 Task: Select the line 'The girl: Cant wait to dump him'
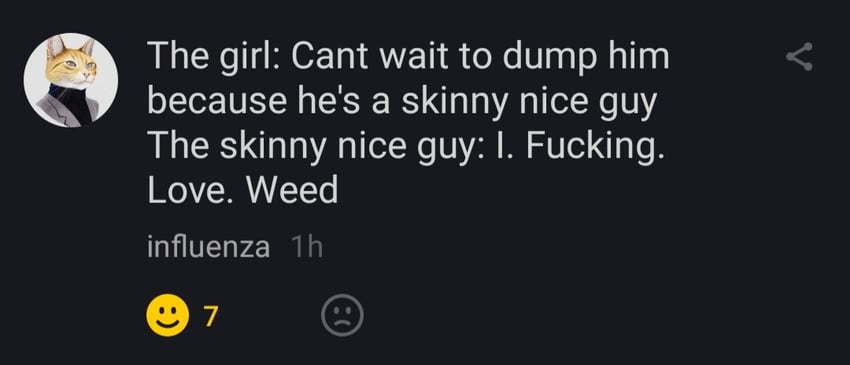408,57
